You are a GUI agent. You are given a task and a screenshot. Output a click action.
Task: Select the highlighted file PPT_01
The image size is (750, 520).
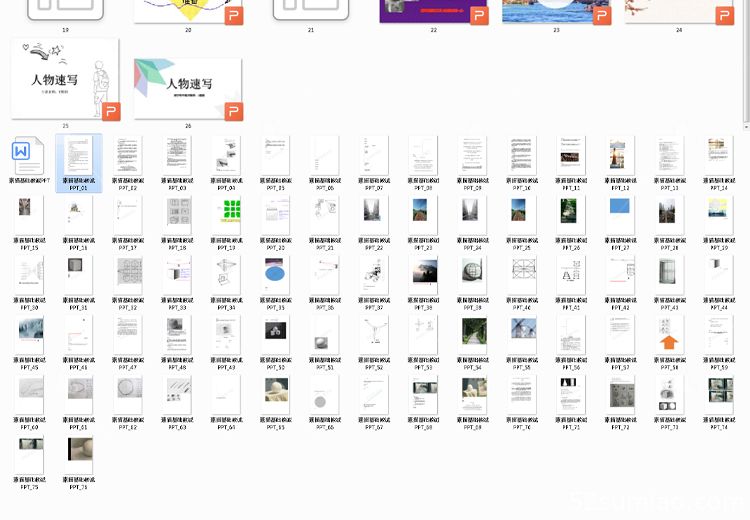point(78,163)
